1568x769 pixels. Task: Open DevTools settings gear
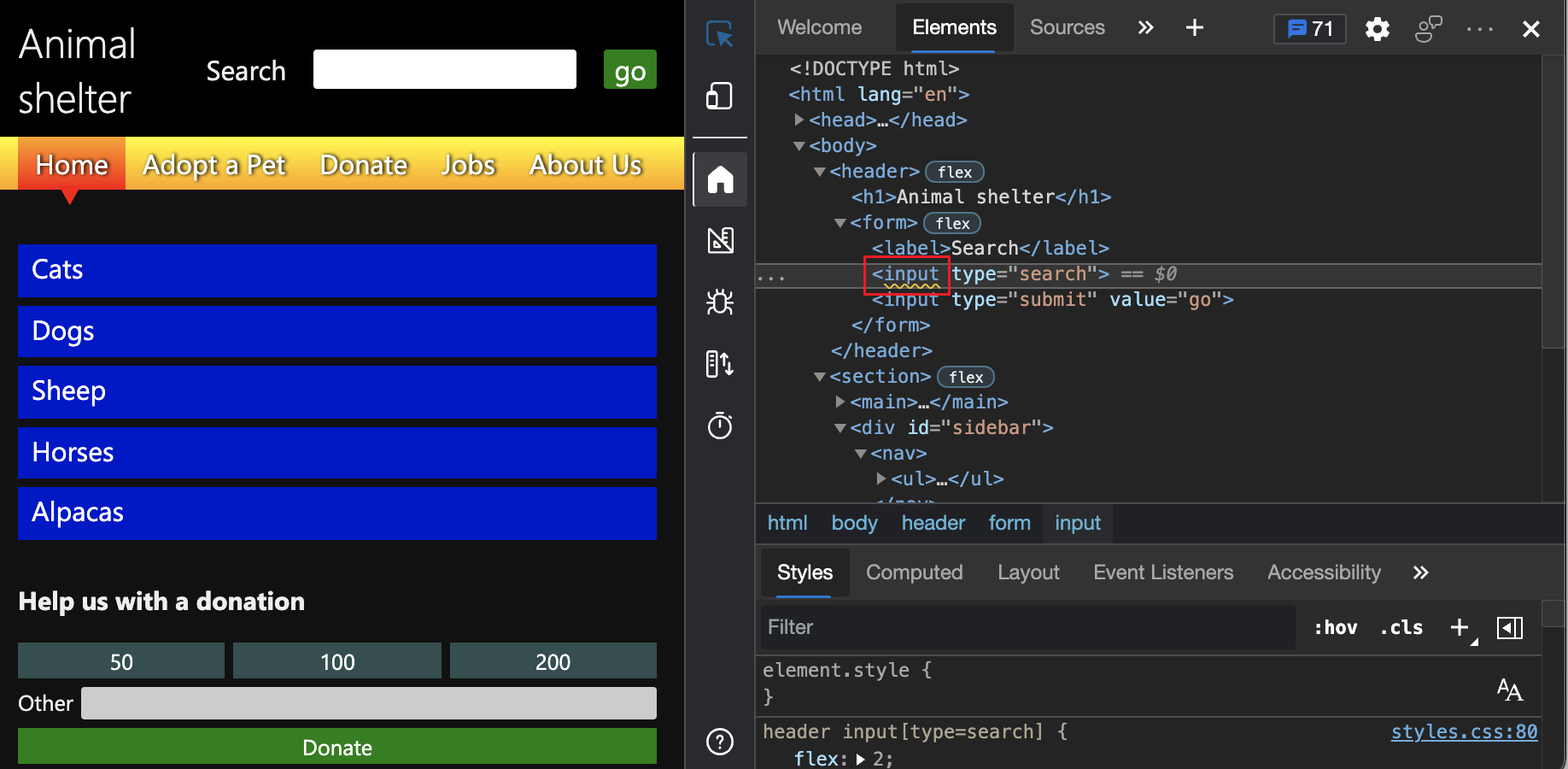tap(1377, 28)
